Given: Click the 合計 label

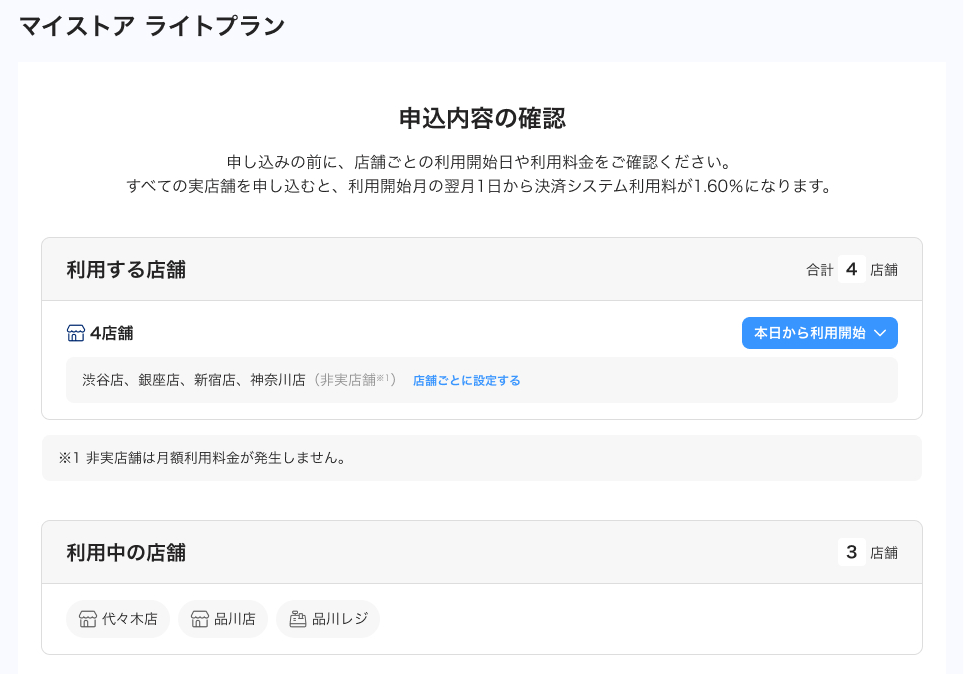Looking at the screenshot, I should point(820,269).
